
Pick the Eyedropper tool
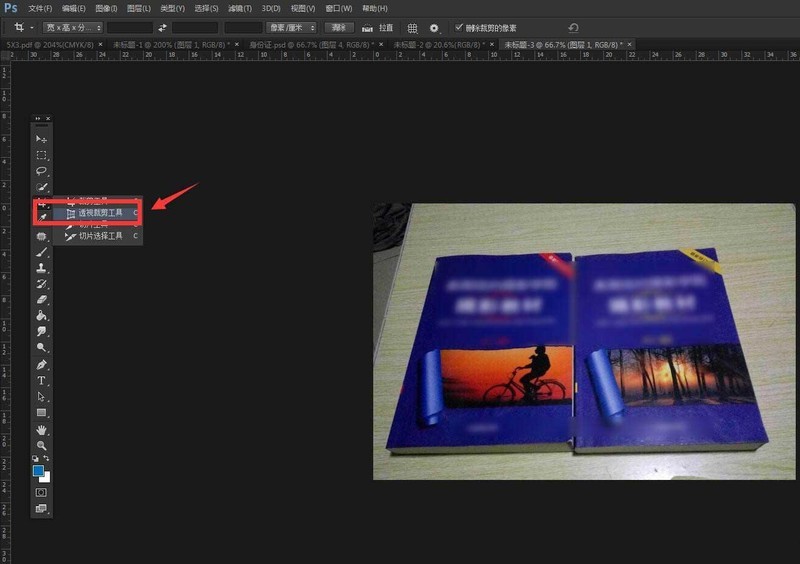pyautogui.click(x=42, y=218)
